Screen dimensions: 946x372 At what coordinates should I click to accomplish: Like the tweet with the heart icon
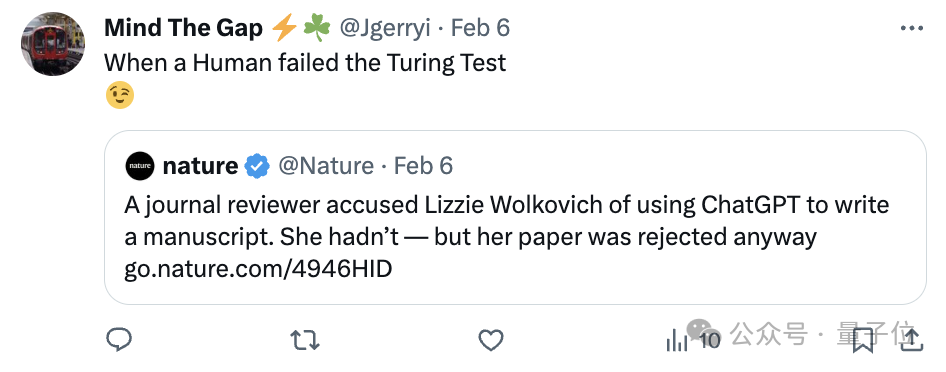490,341
